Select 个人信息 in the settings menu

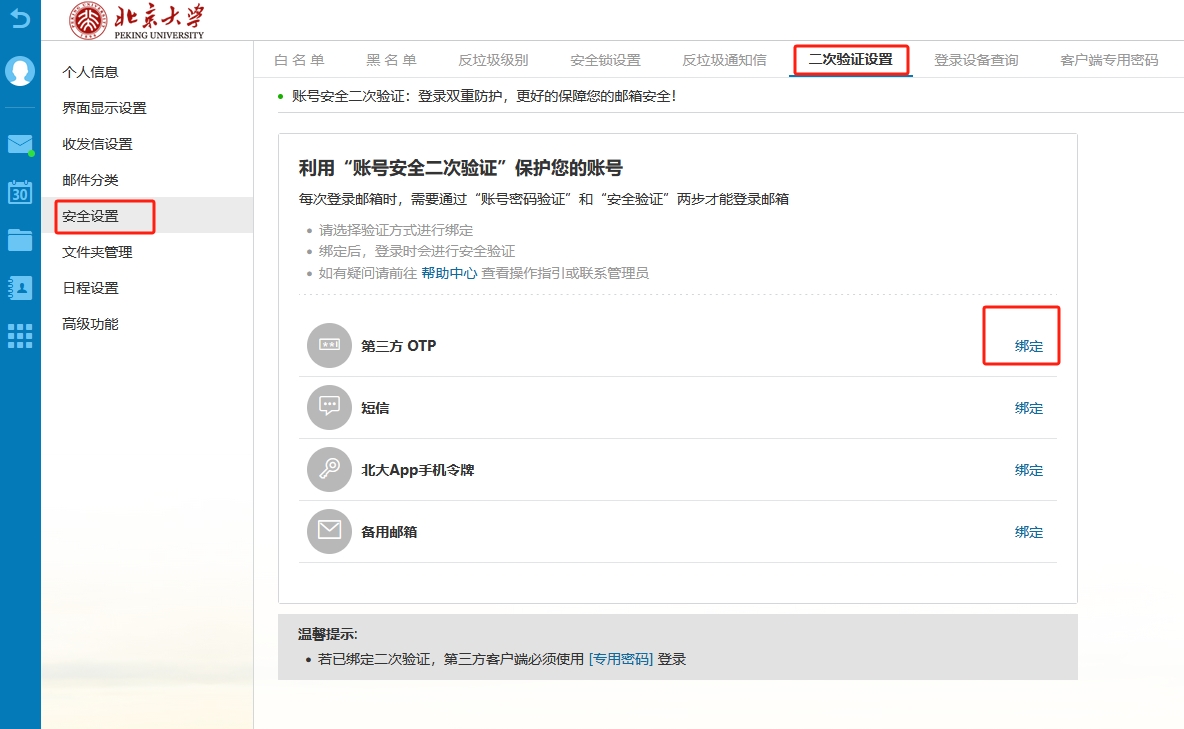[x=90, y=72]
